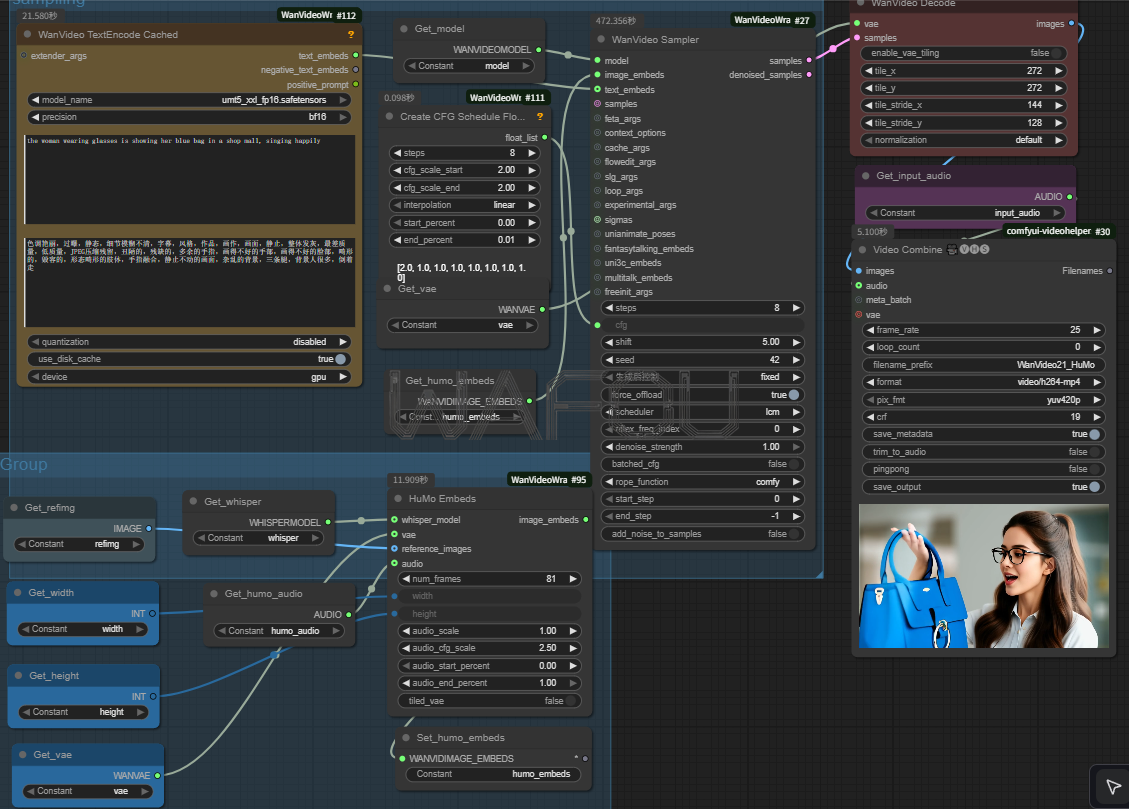Screen dimensions: 1129x809
Task: Collapse the HuMo Embeds node via its title dot
Action: click(397, 499)
